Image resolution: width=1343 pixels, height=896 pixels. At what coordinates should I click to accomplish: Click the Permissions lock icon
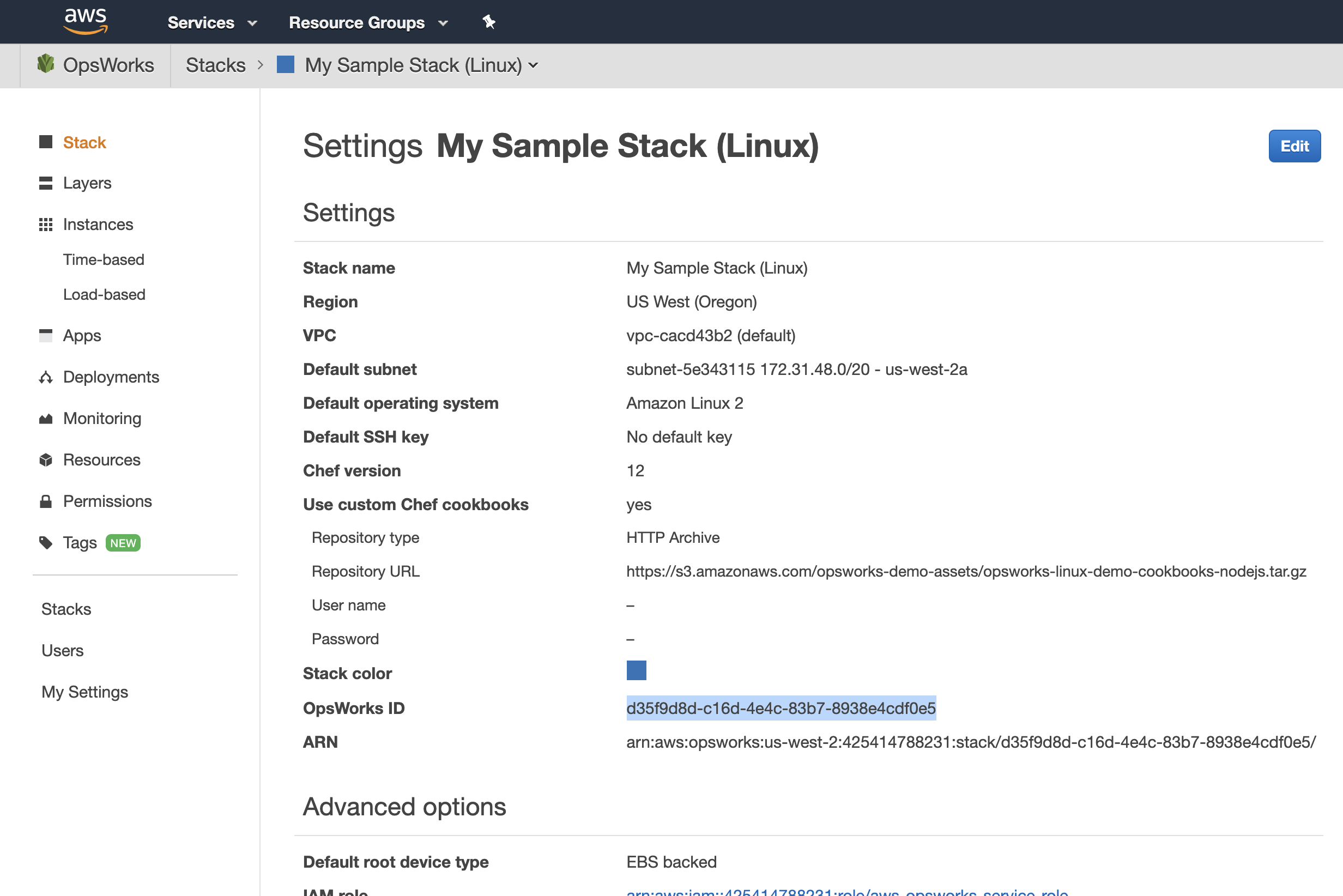tap(46, 501)
